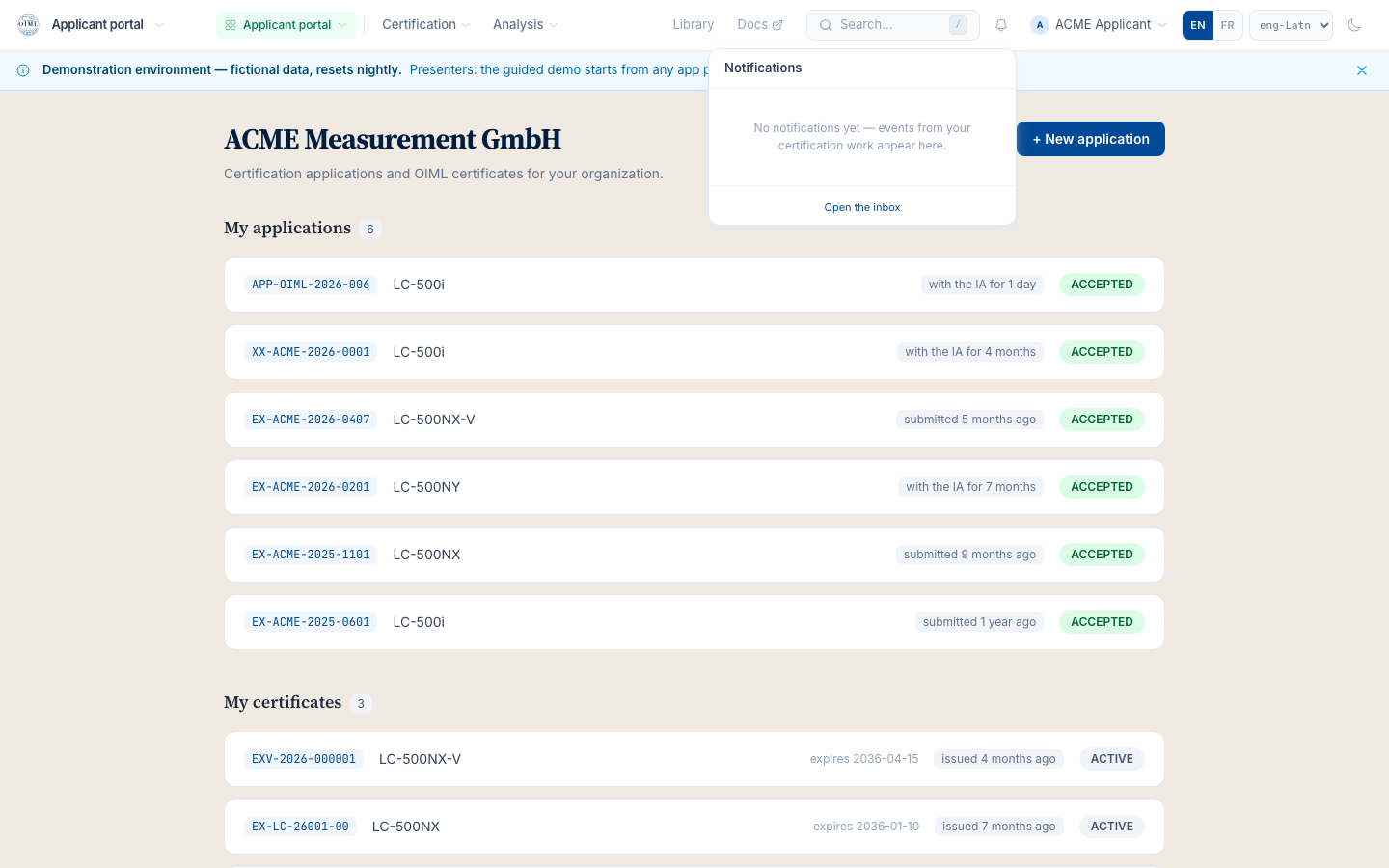This screenshot has width=1389, height=868.
Task: Expand the Applicant portal title chevron
Action: point(159,25)
